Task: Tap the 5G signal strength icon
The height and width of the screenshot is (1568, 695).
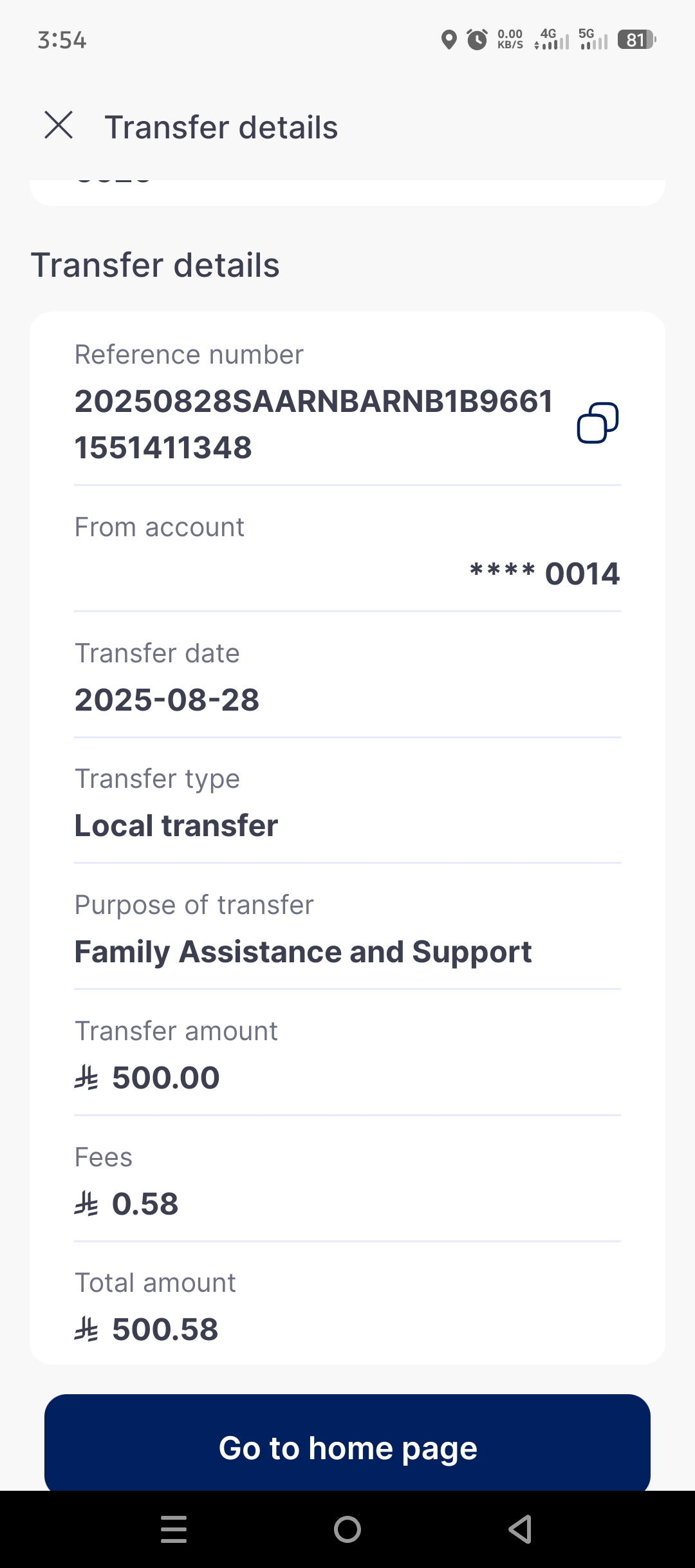Action: click(593, 40)
